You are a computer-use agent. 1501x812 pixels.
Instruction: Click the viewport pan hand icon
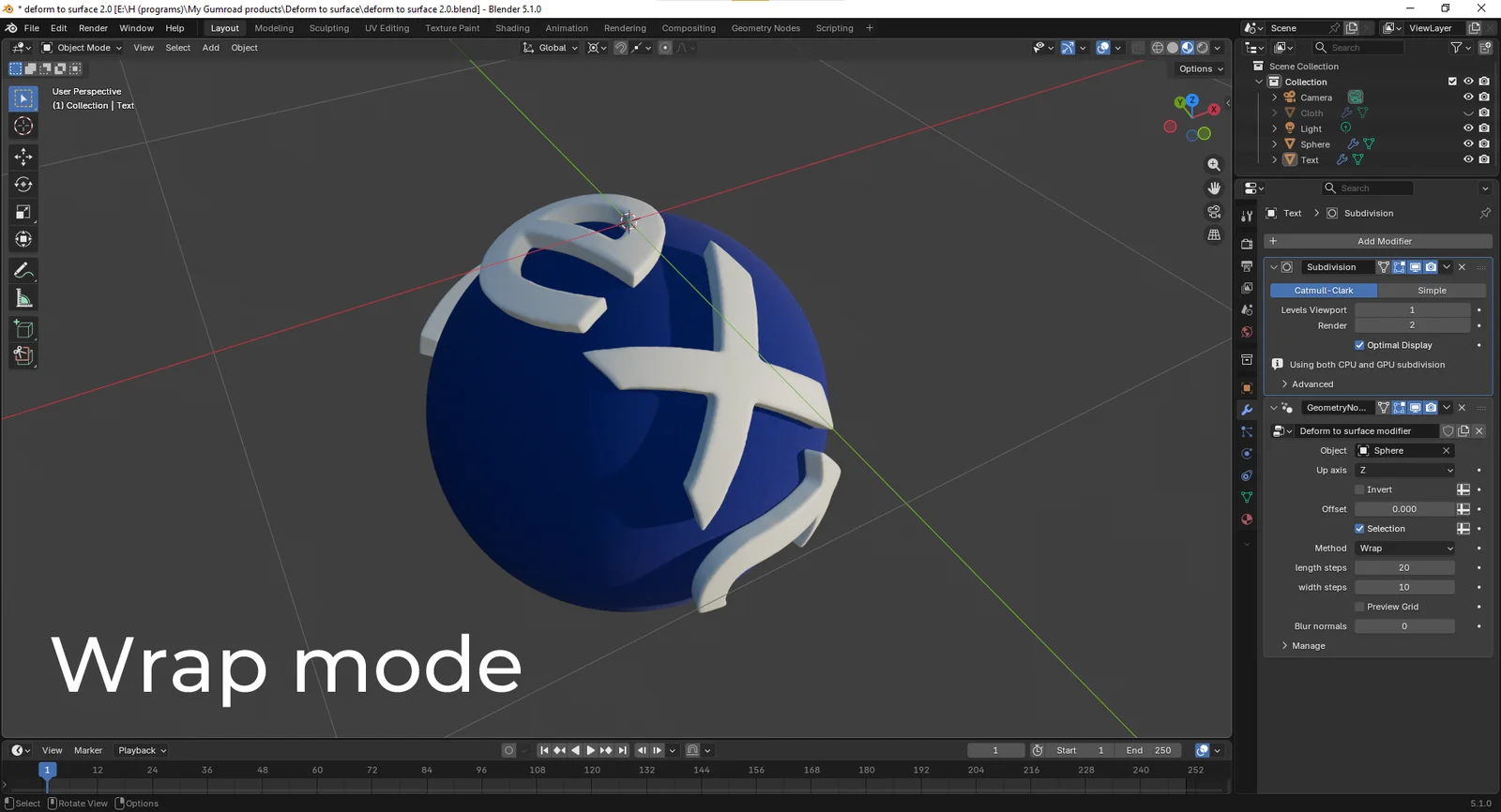coord(1214,188)
